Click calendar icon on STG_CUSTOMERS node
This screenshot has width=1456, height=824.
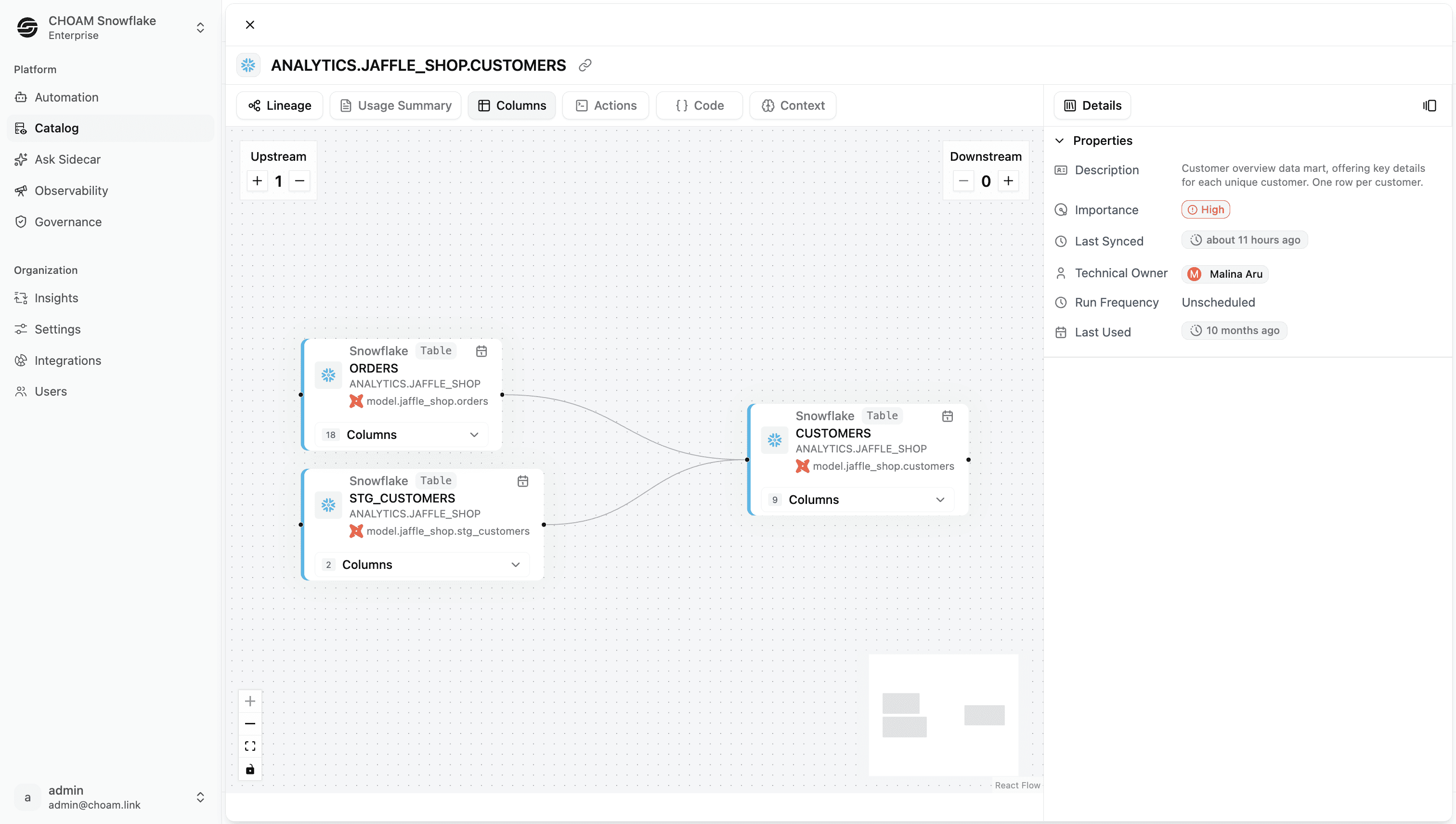pos(522,481)
